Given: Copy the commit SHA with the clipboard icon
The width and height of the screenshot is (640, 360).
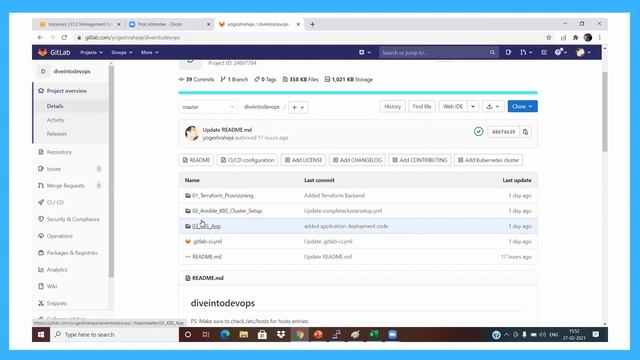Looking at the screenshot, I should point(526,132).
